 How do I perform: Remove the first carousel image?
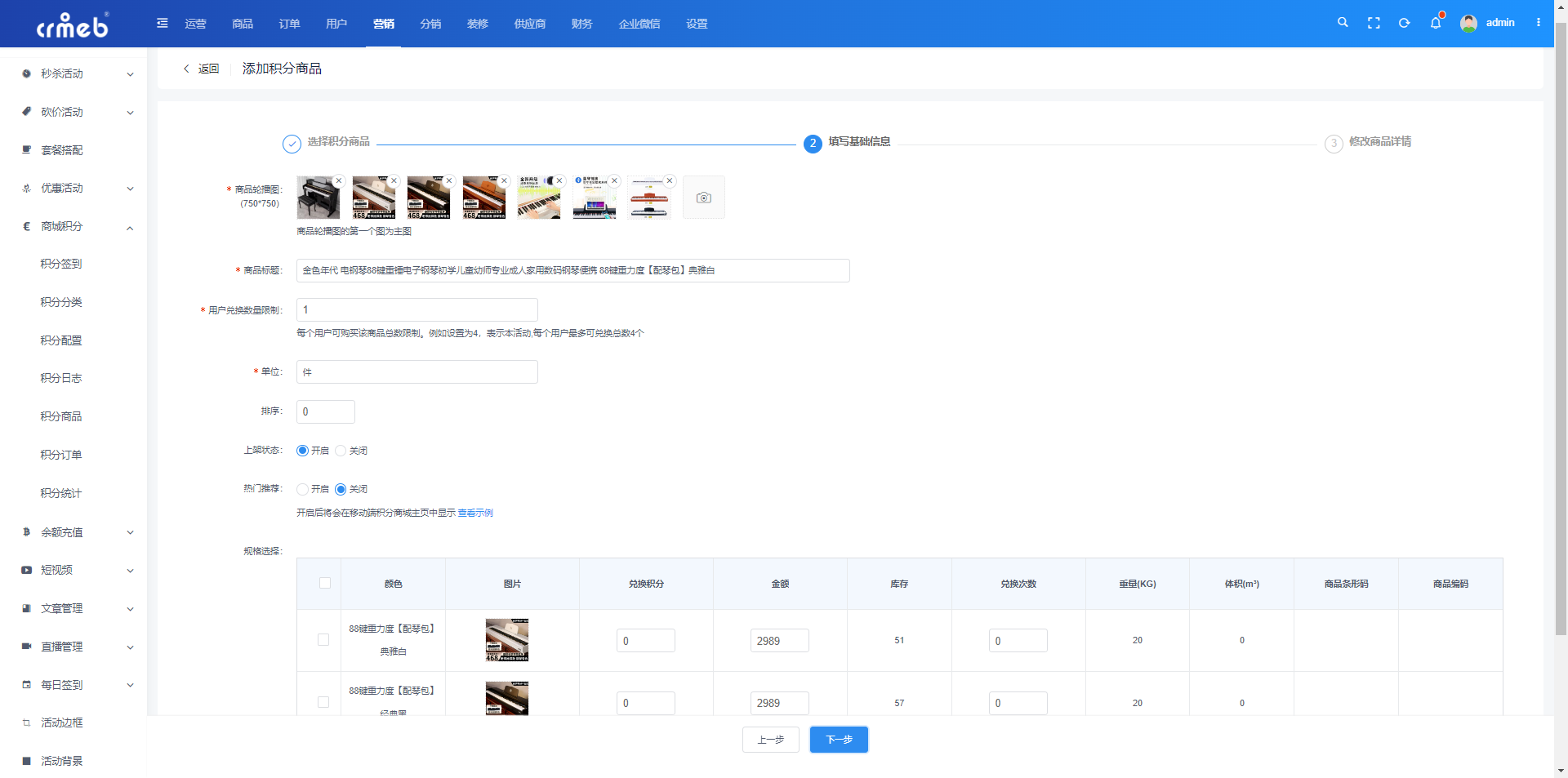(339, 181)
